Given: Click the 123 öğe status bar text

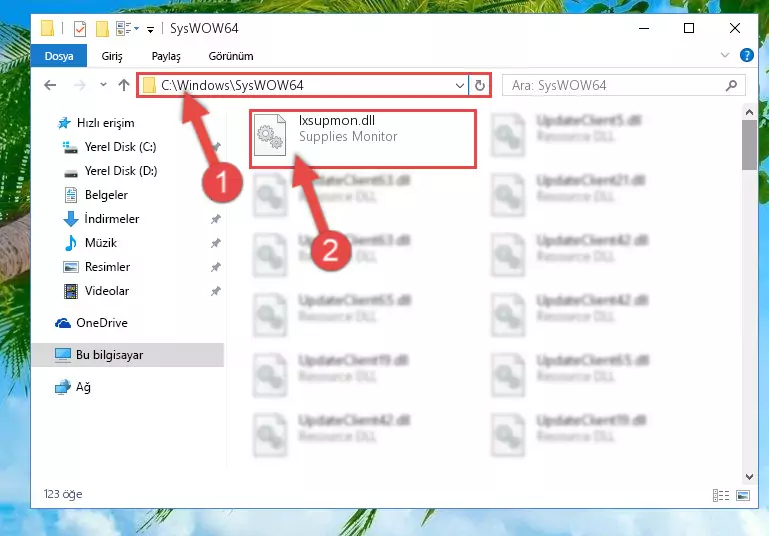Looking at the screenshot, I should point(63,494).
